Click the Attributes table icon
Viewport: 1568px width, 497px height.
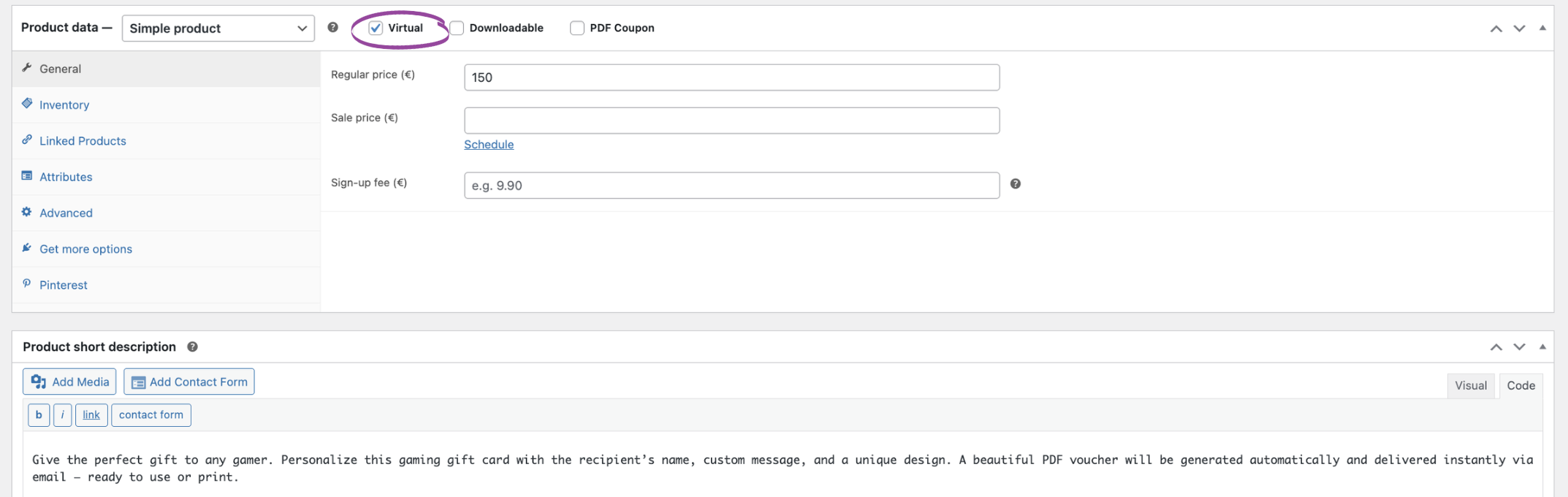[x=27, y=175]
